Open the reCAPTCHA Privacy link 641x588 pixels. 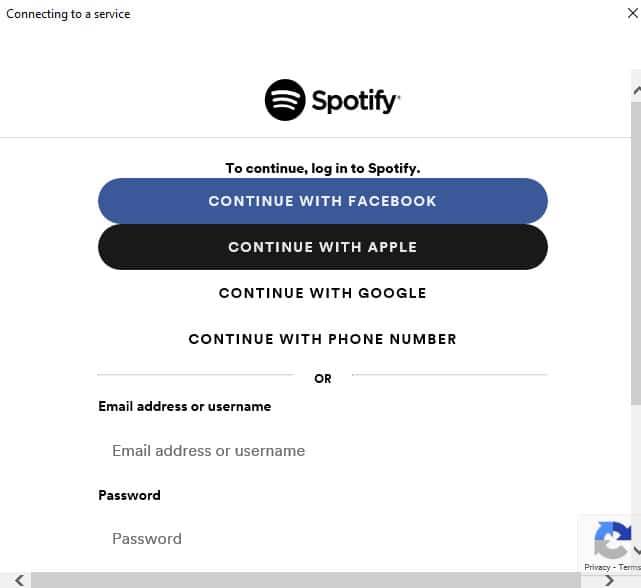[x=596, y=567]
